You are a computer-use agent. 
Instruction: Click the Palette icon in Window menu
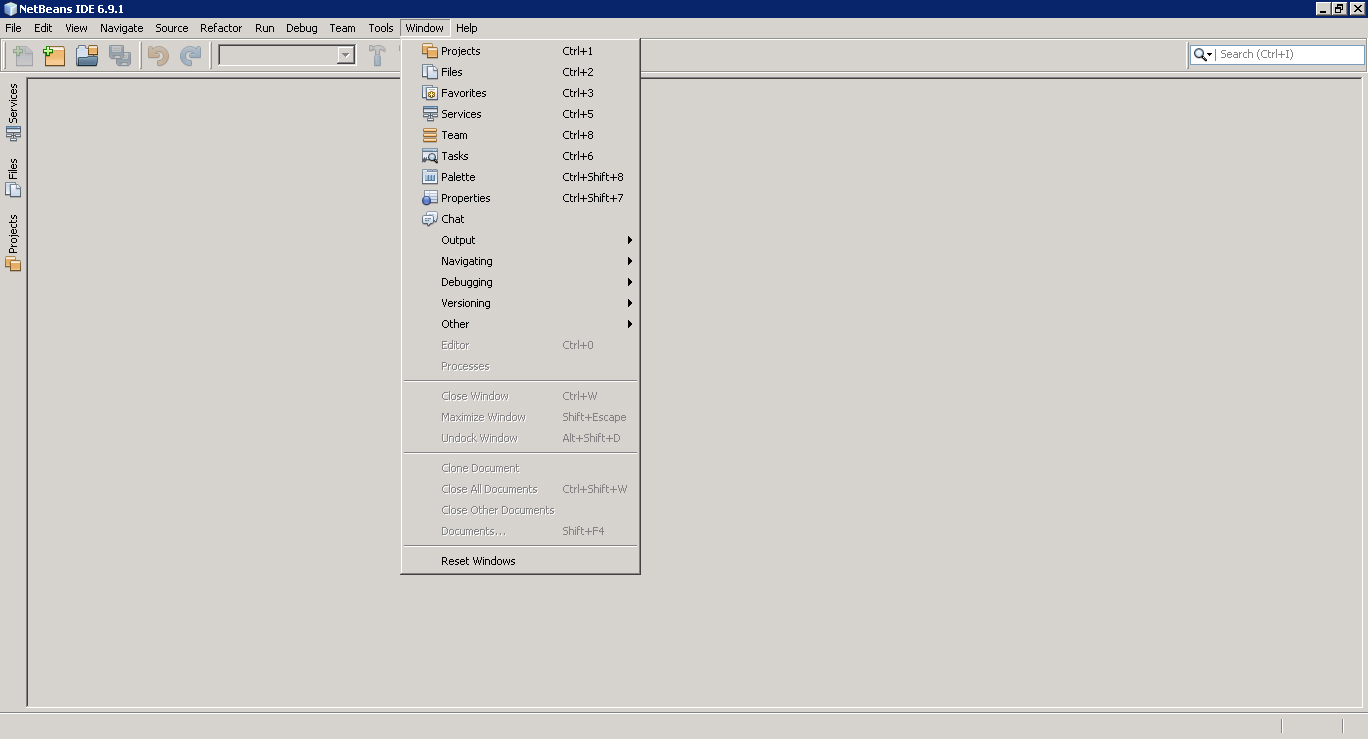pyautogui.click(x=430, y=177)
